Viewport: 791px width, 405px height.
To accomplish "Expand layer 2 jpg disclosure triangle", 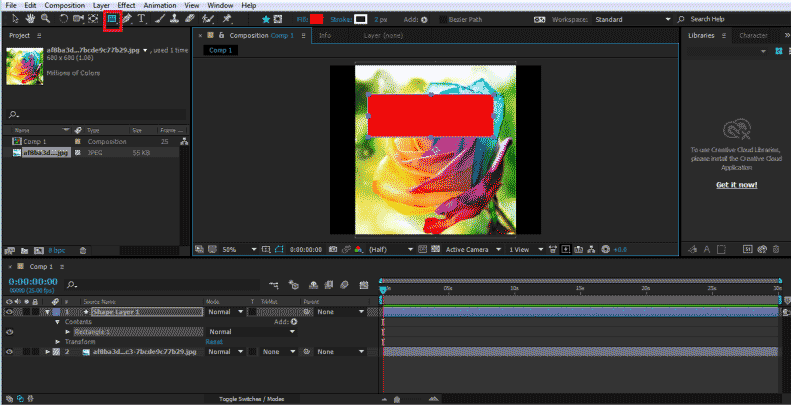I will click(47, 352).
